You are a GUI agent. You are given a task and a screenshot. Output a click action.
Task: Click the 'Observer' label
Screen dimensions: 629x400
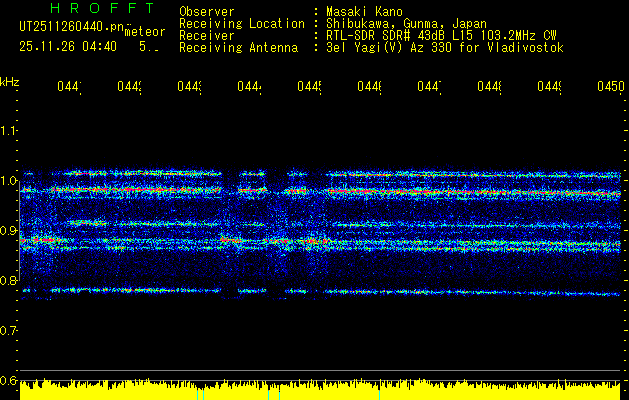[207, 12]
